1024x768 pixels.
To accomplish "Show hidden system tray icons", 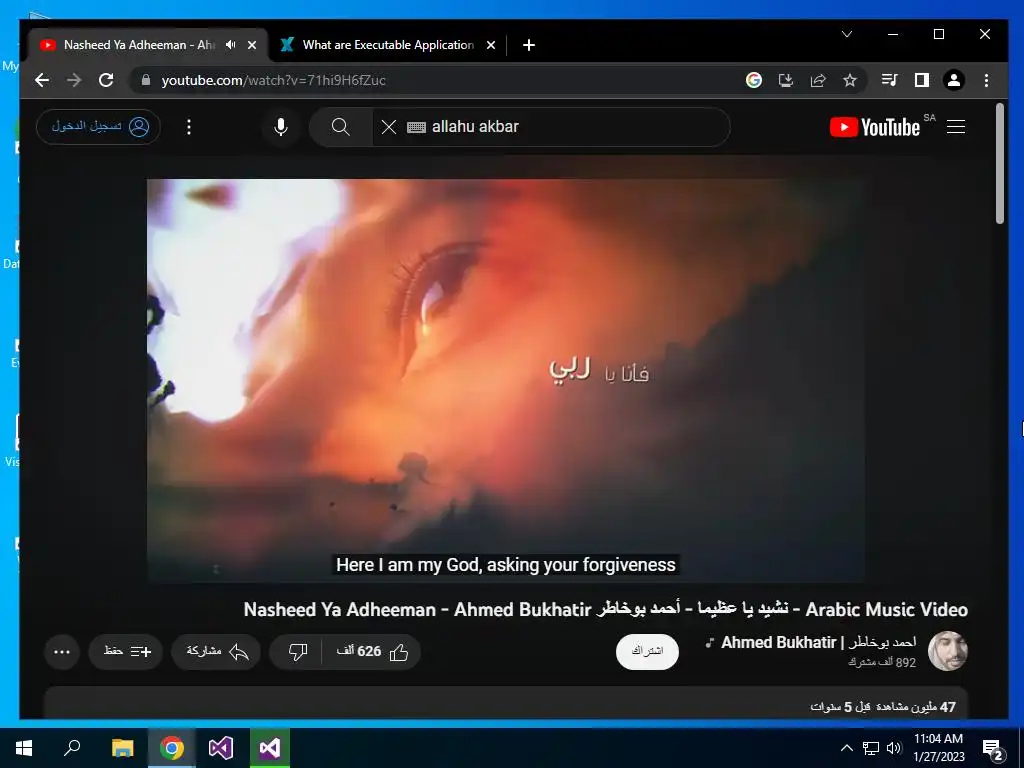I will [846, 748].
